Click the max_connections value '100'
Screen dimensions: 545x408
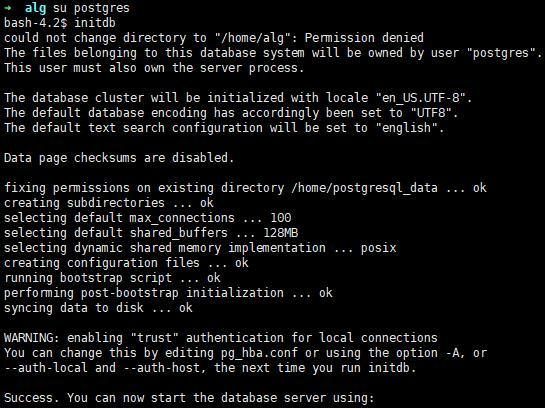coord(281,218)
